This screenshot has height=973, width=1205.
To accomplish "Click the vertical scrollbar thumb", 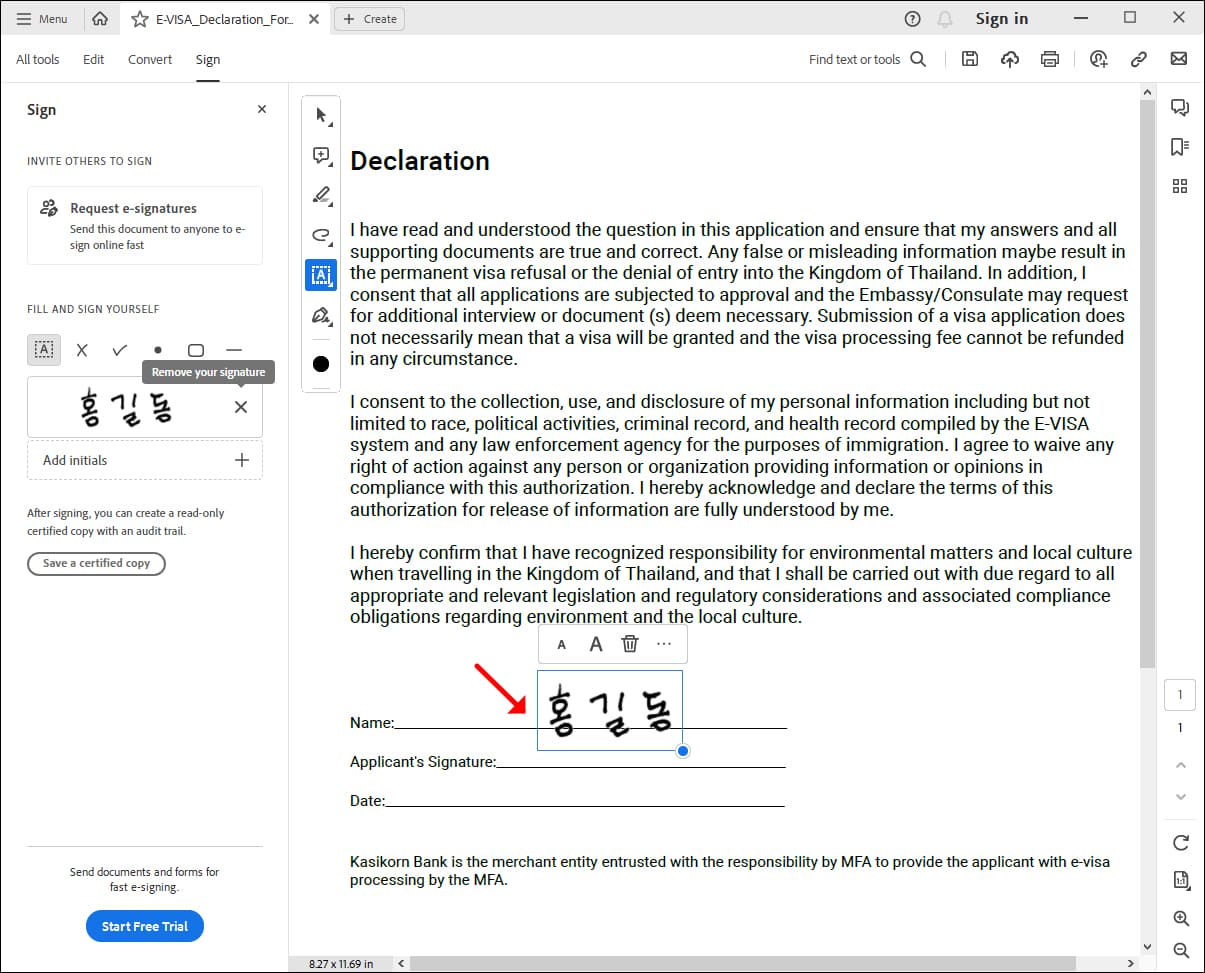I will click(x=1148, y=384).
